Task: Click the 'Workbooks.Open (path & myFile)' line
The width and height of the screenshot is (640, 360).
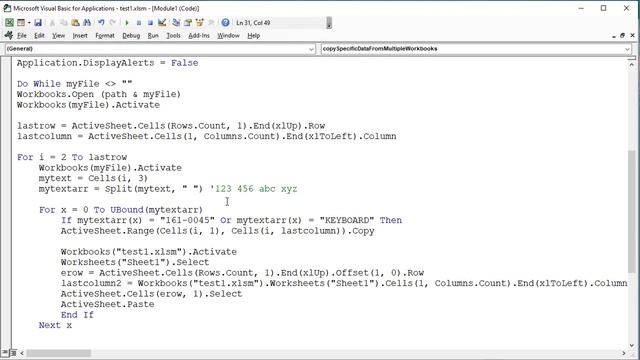Action: 99,94
